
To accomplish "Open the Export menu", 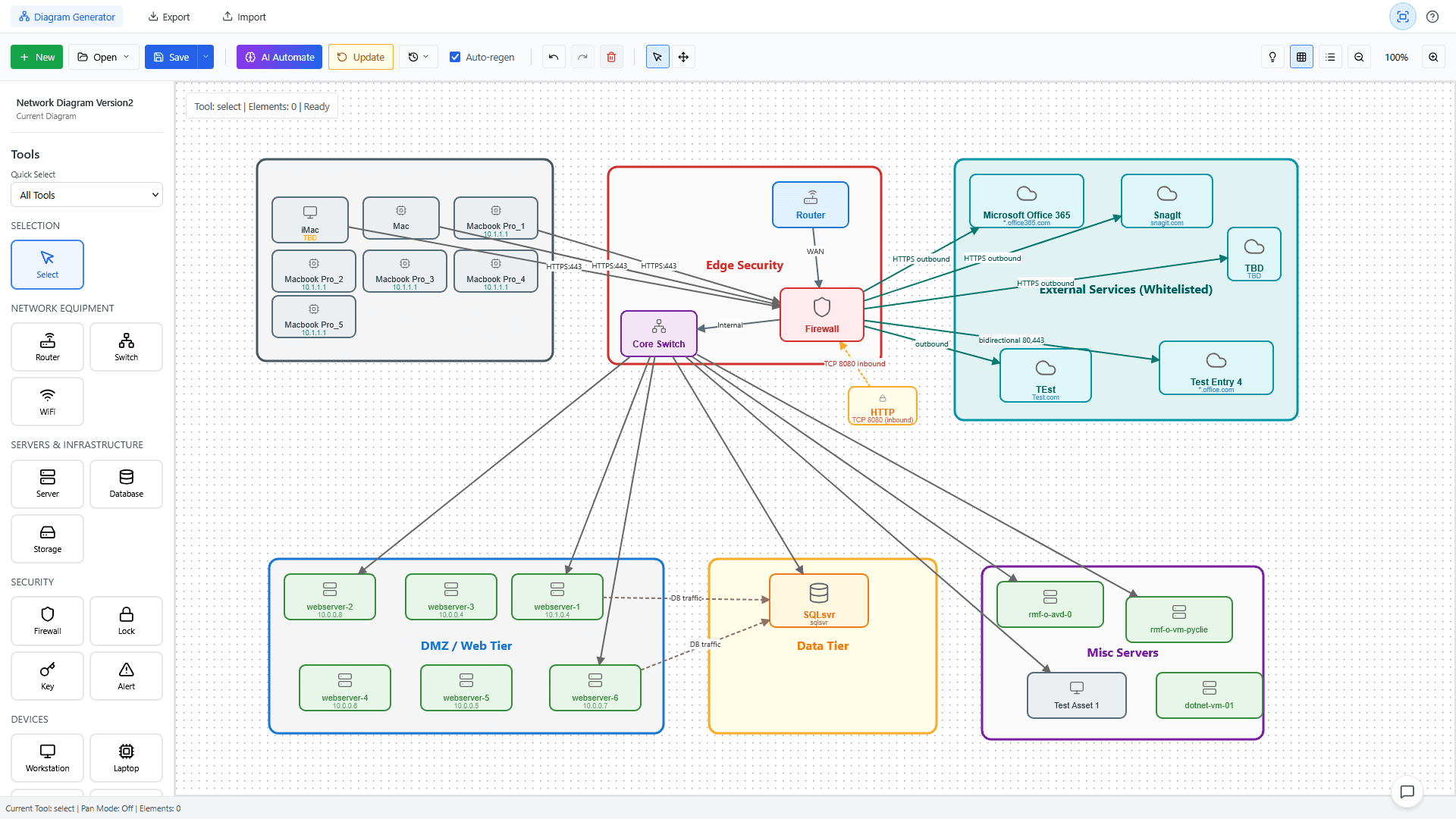I will (x=168, y=16).
